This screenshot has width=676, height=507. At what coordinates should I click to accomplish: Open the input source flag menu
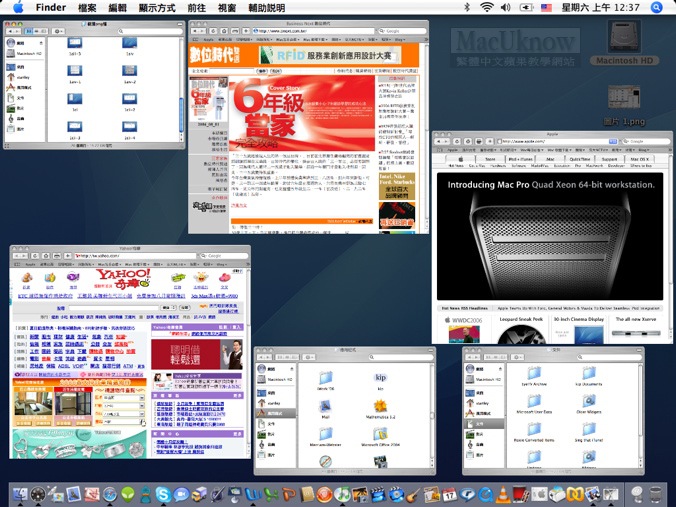546,7
